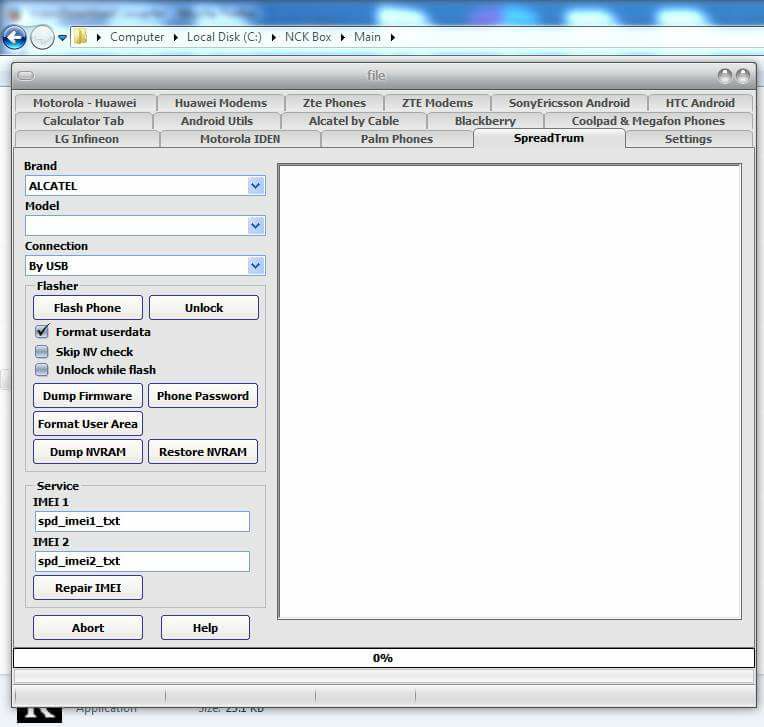Select the SpreadTrum tab
This screenshot has height=727, width=764.
tap(549, 138)
